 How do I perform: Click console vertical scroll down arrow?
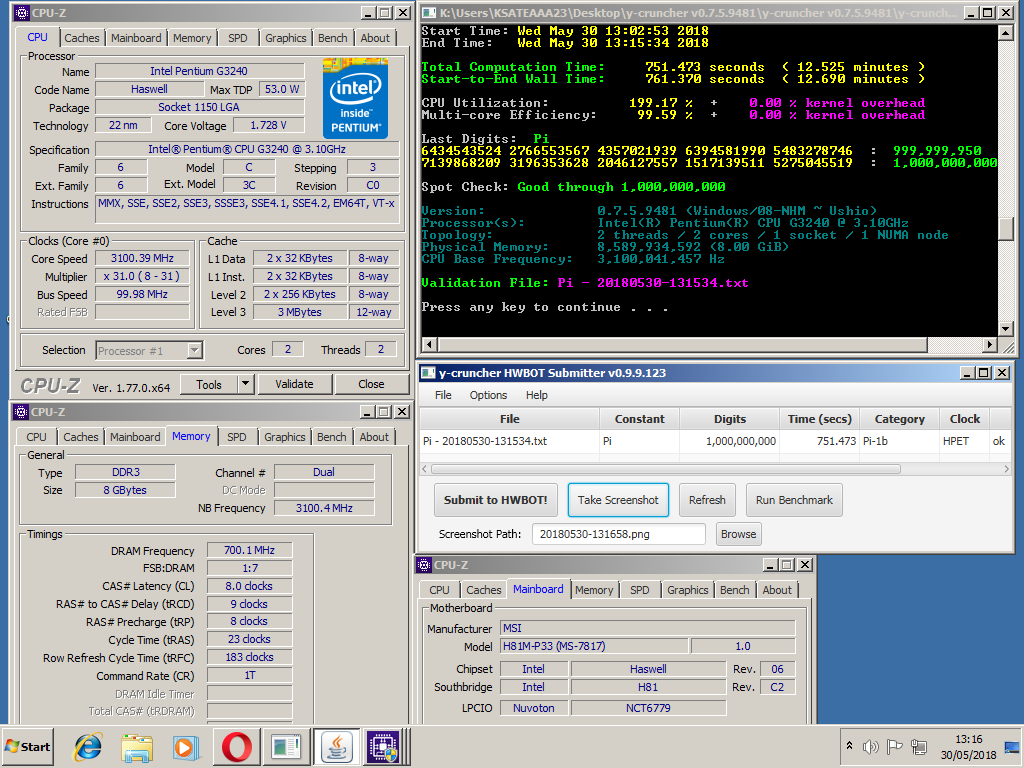pyautogui.click(x=1006, y=329)
